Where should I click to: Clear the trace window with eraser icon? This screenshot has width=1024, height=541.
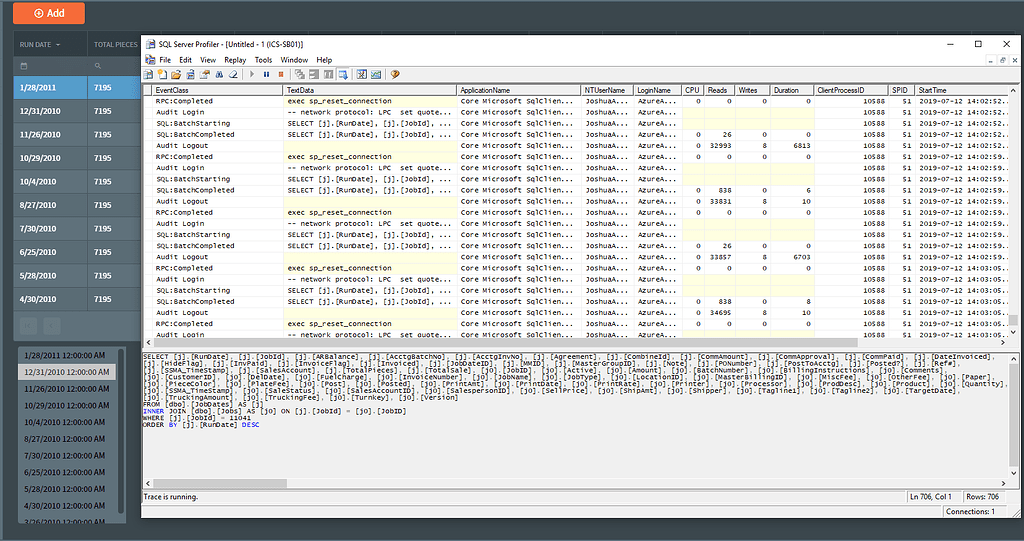pyautogui.click(x=232, y=74)
